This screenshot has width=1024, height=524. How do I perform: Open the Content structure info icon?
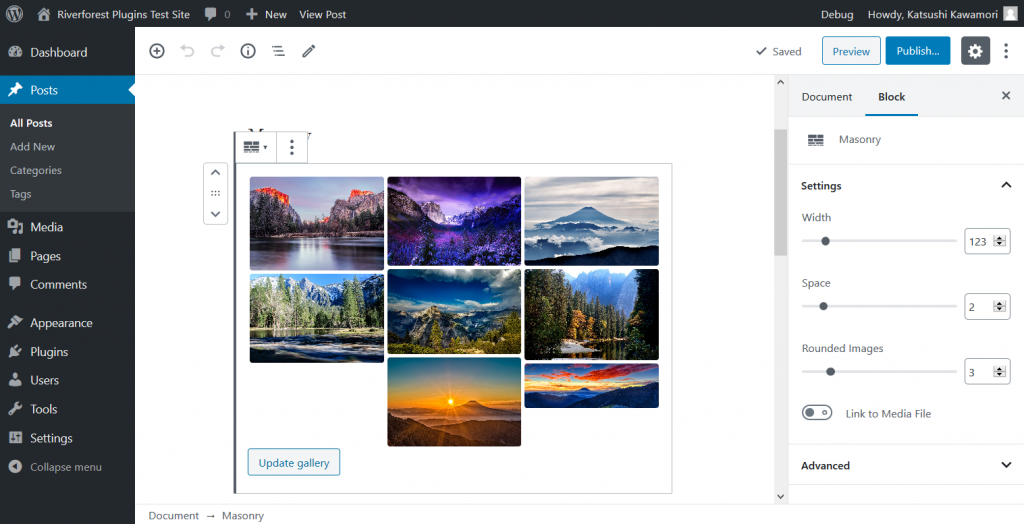point(248,51)
